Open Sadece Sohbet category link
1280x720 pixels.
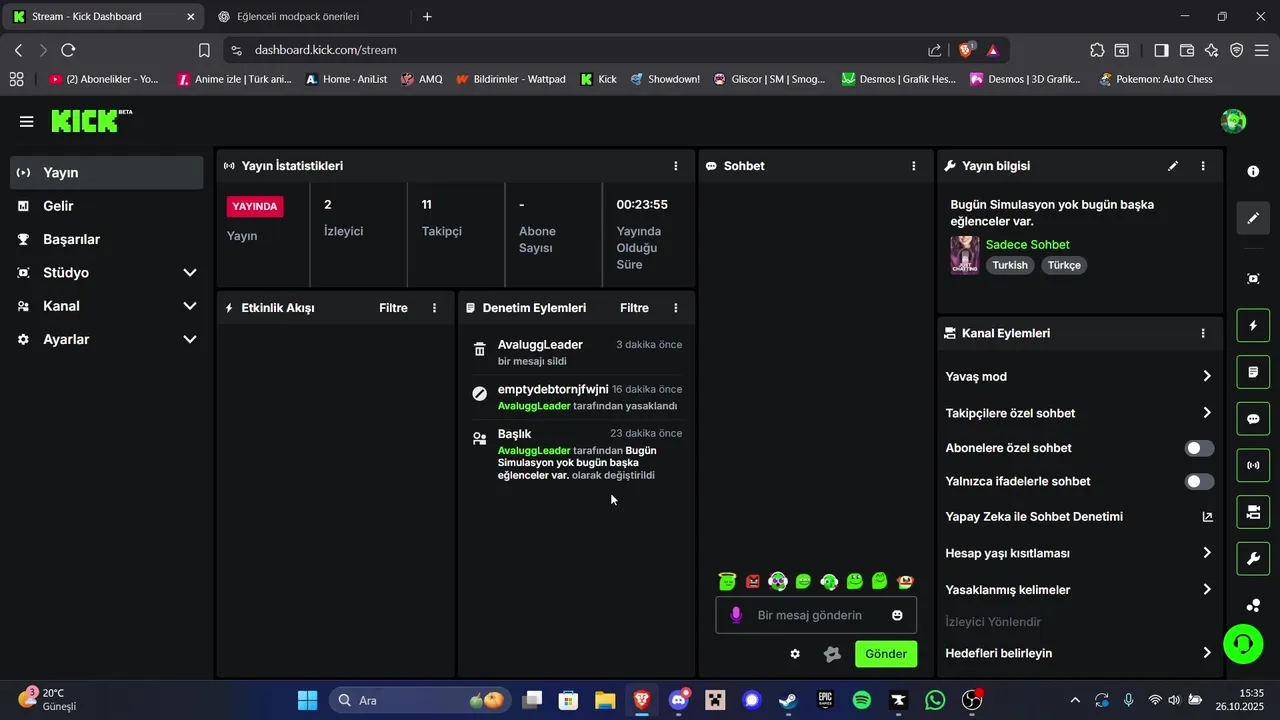[x=1027, y=244]
